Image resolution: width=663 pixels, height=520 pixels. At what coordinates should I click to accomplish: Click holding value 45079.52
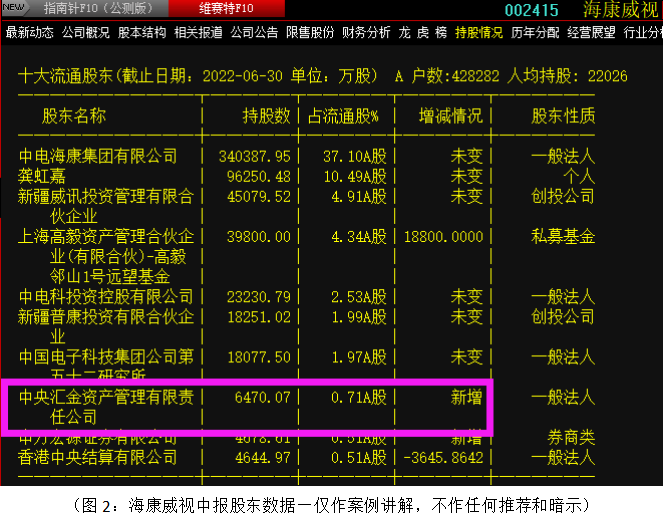259,197
